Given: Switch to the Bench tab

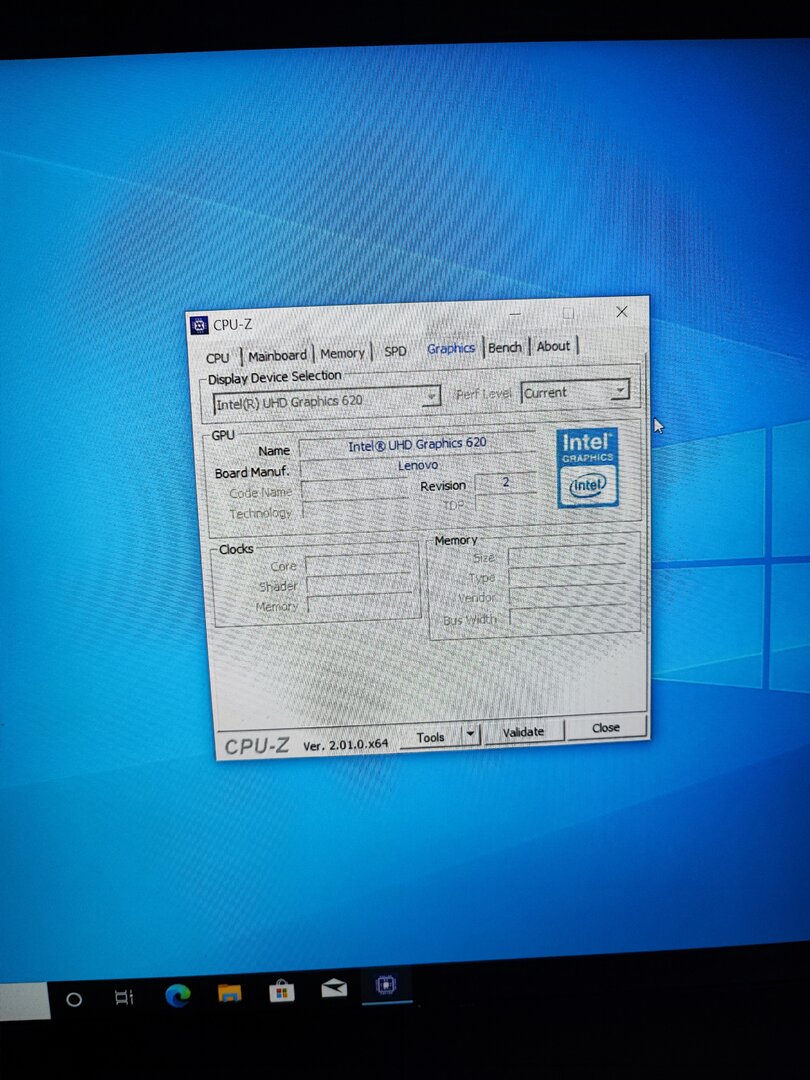Looking at the screenshot, I should pos(505,347).
